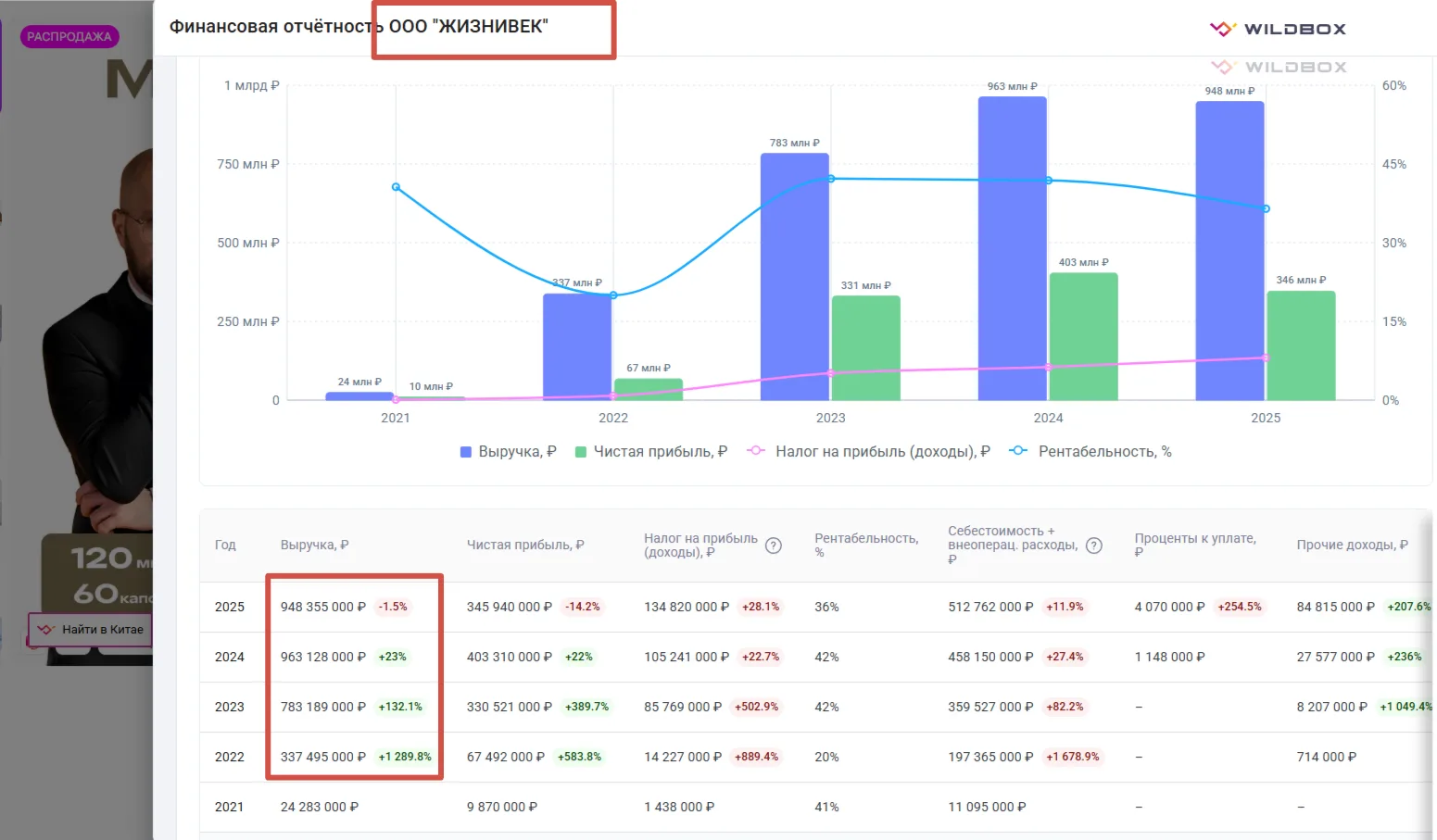Screen dimensions: 1437x840
Task: Select the Выручка column header
Action: point(314,545)
